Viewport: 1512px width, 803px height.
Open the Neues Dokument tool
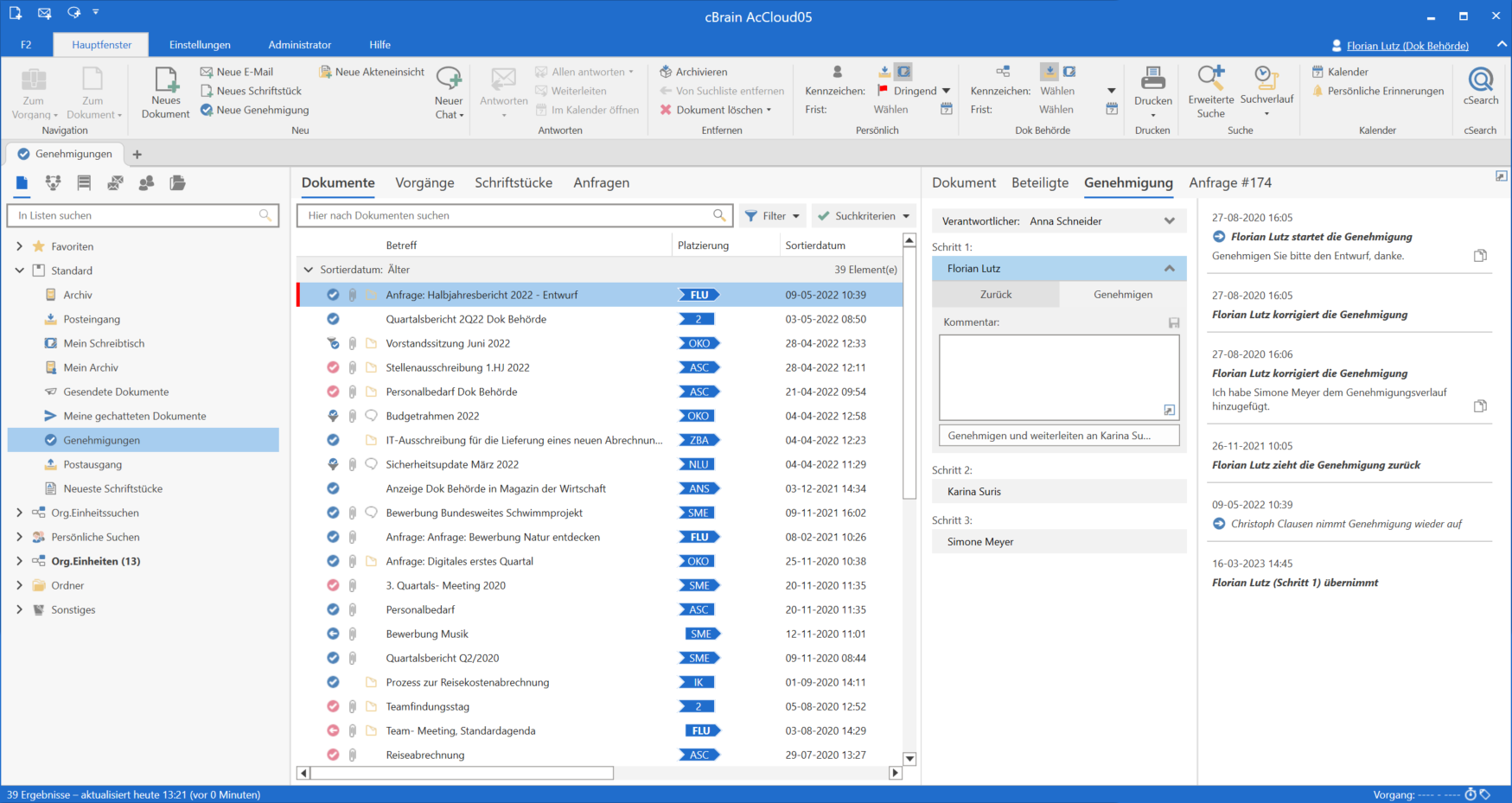164,91
